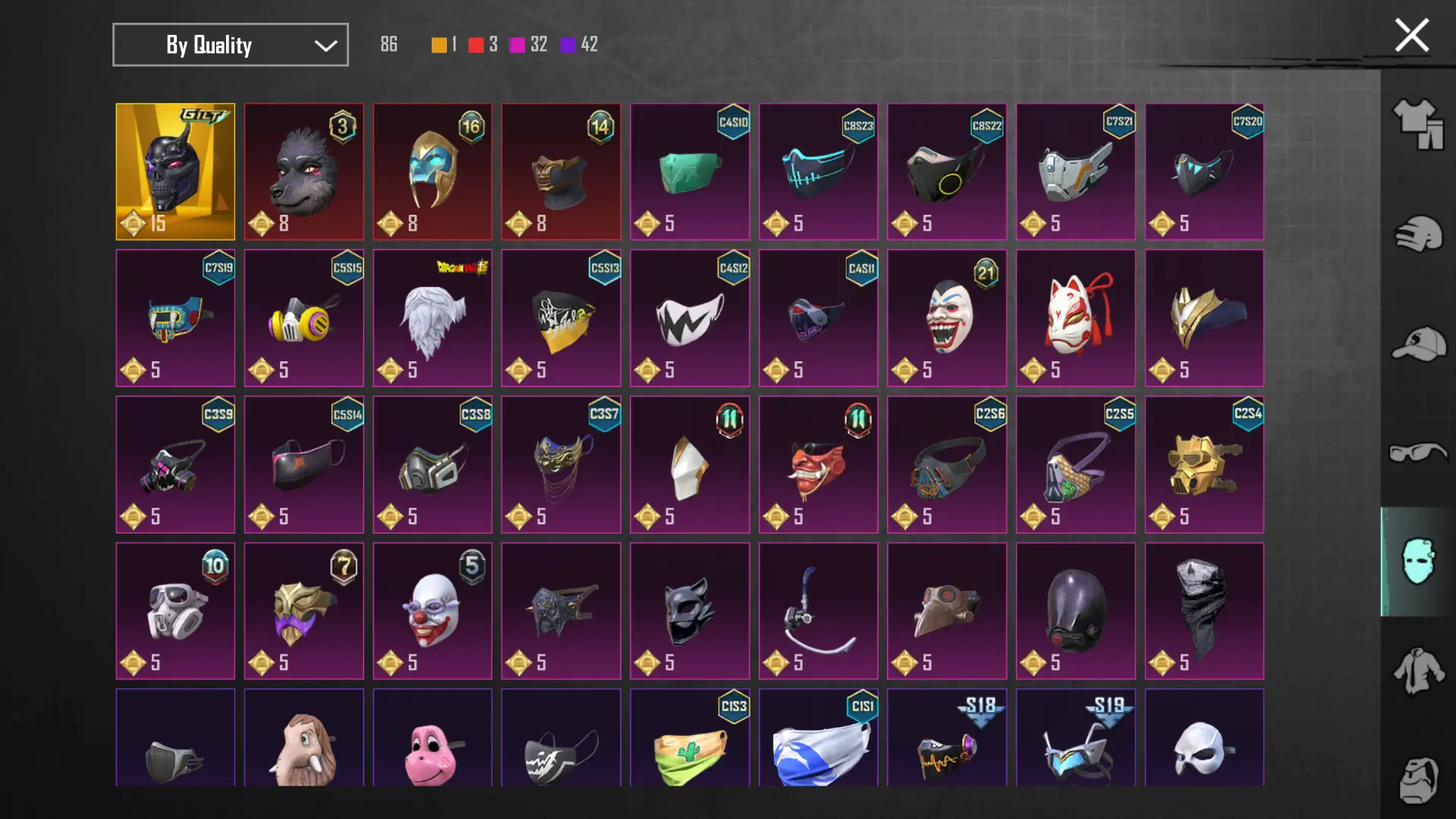Viewport: 1456px width, 819px height.
Task: Select the face mask category icon
Action: pos(1417,562)
